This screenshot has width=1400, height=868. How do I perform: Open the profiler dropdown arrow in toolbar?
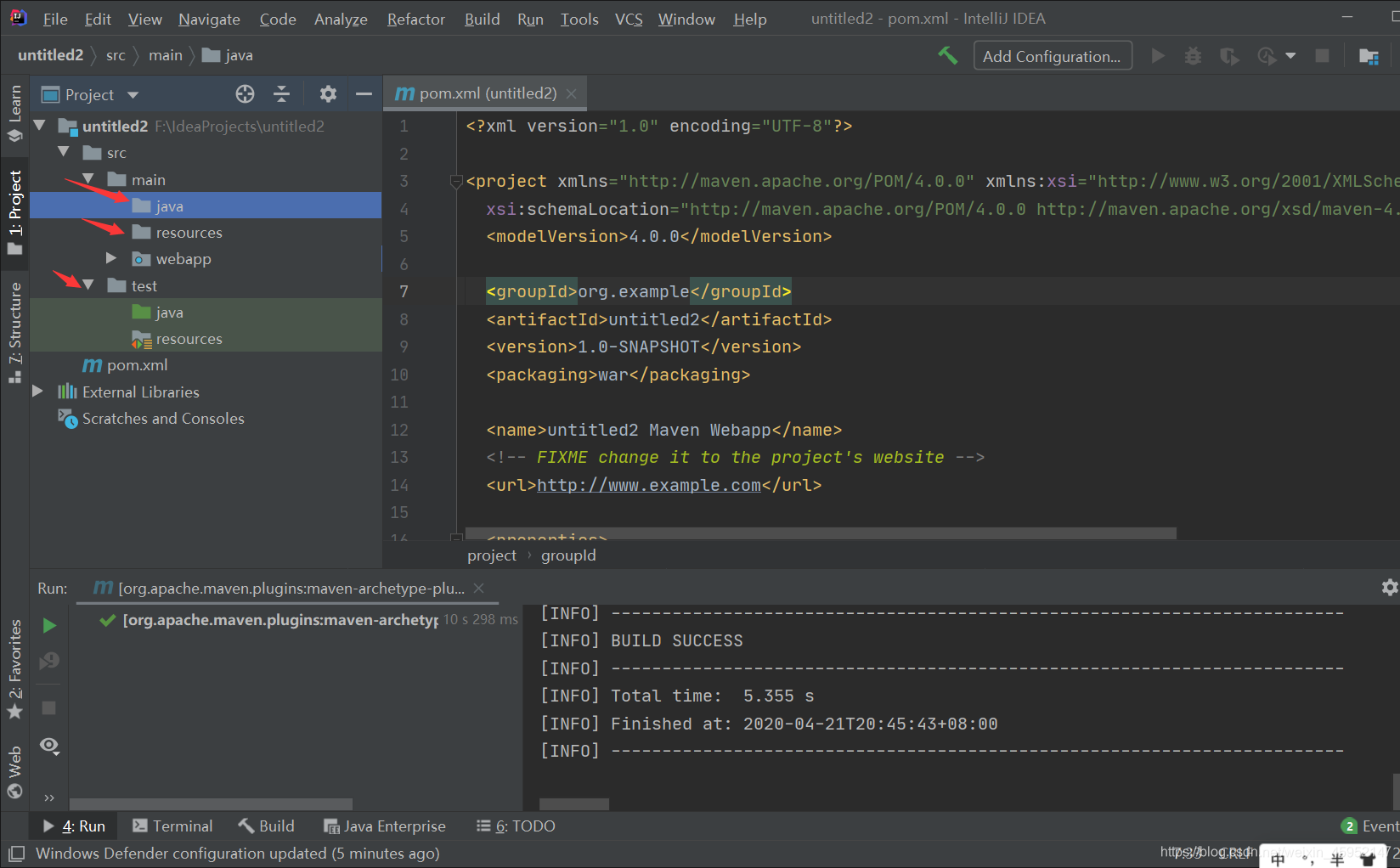pos(1290,56)
